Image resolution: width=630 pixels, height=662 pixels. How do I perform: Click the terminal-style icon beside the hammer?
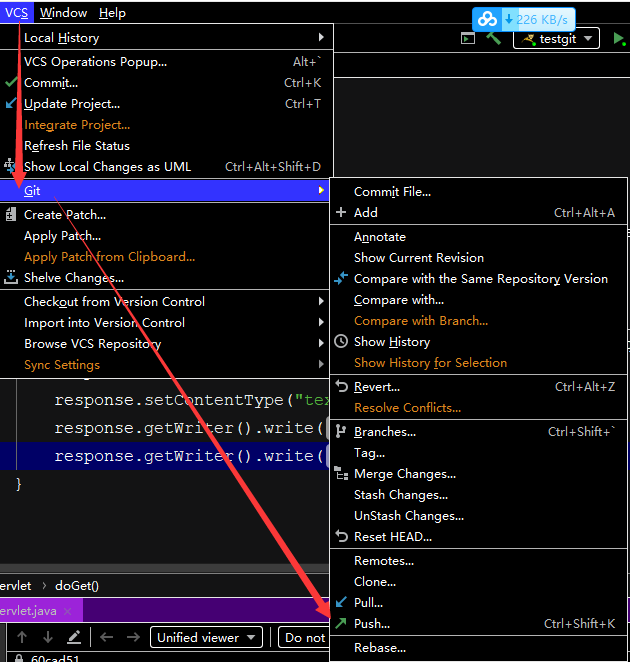tap(468, 39)
